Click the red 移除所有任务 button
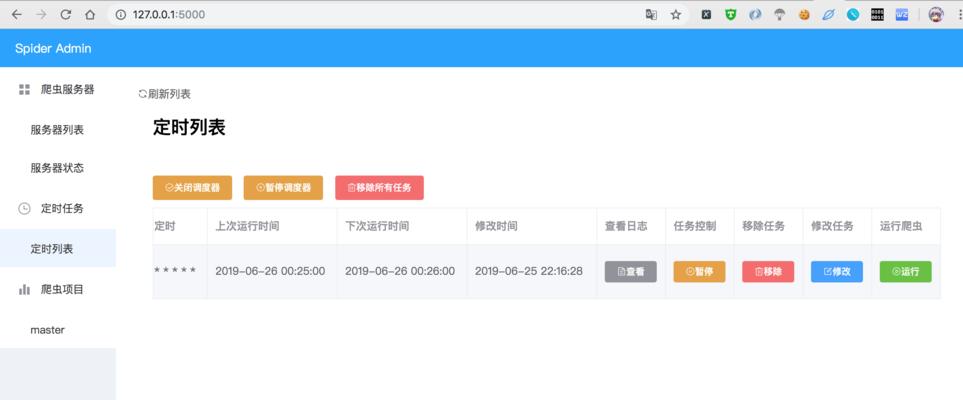This screenshot has width=963, height=400. click(380, 187)
